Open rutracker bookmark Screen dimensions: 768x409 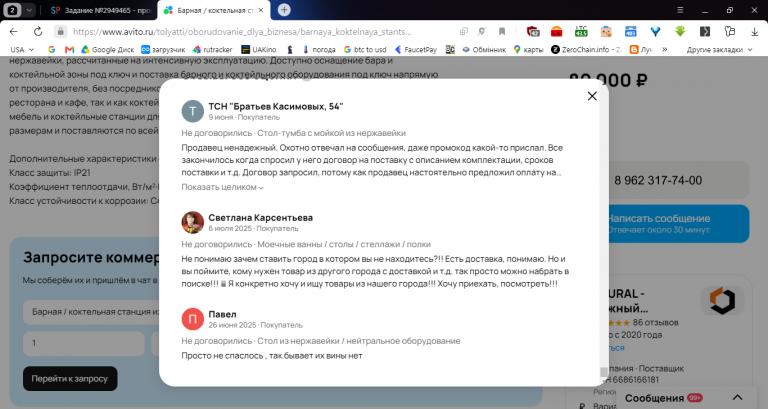click(213, 49)
